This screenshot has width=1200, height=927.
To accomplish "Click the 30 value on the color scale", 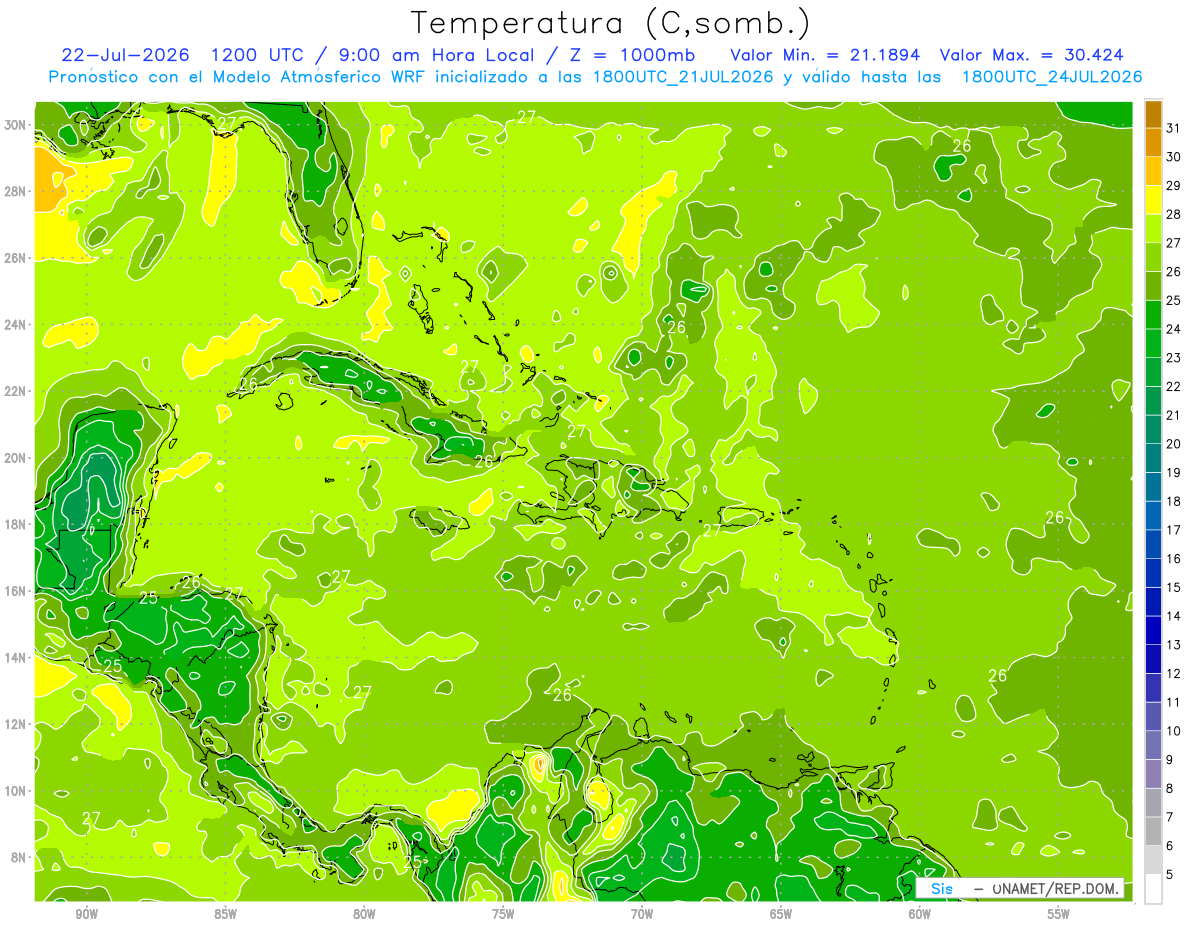I will tap(1174, 157).
